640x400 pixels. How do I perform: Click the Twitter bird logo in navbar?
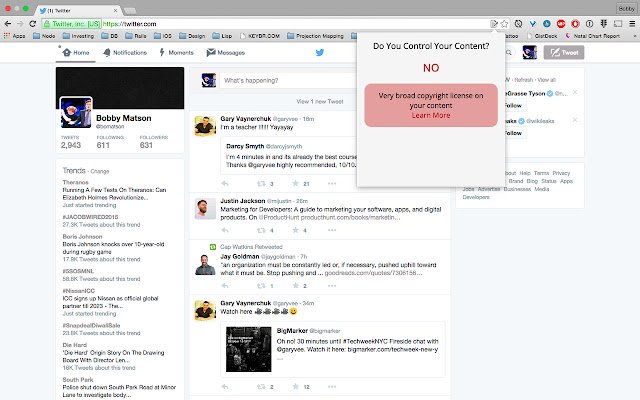pyautogui.click(x=320, y=53)
